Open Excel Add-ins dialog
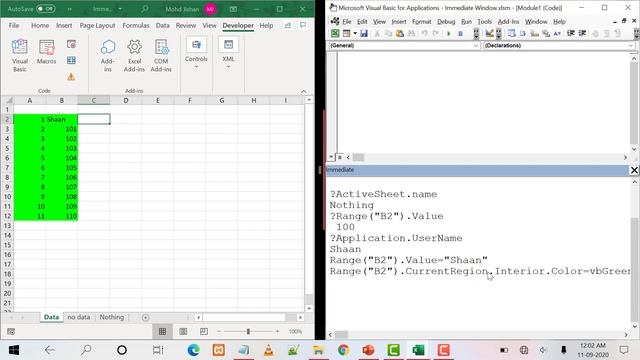This screenshot has width=640, height=360. coord(134,56)
